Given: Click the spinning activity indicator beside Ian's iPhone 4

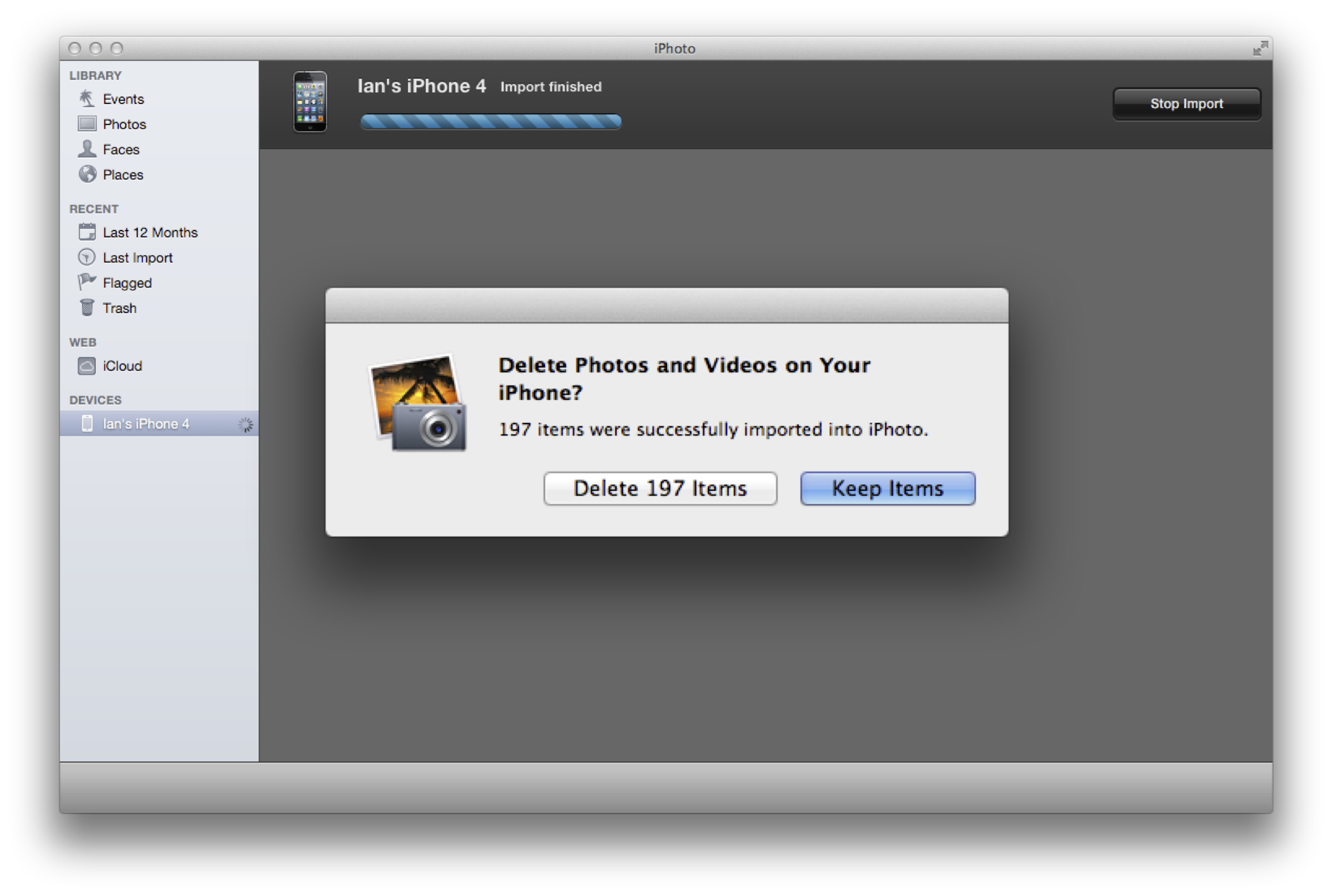Looking at the screenshot, I should (x=245, y=425).
